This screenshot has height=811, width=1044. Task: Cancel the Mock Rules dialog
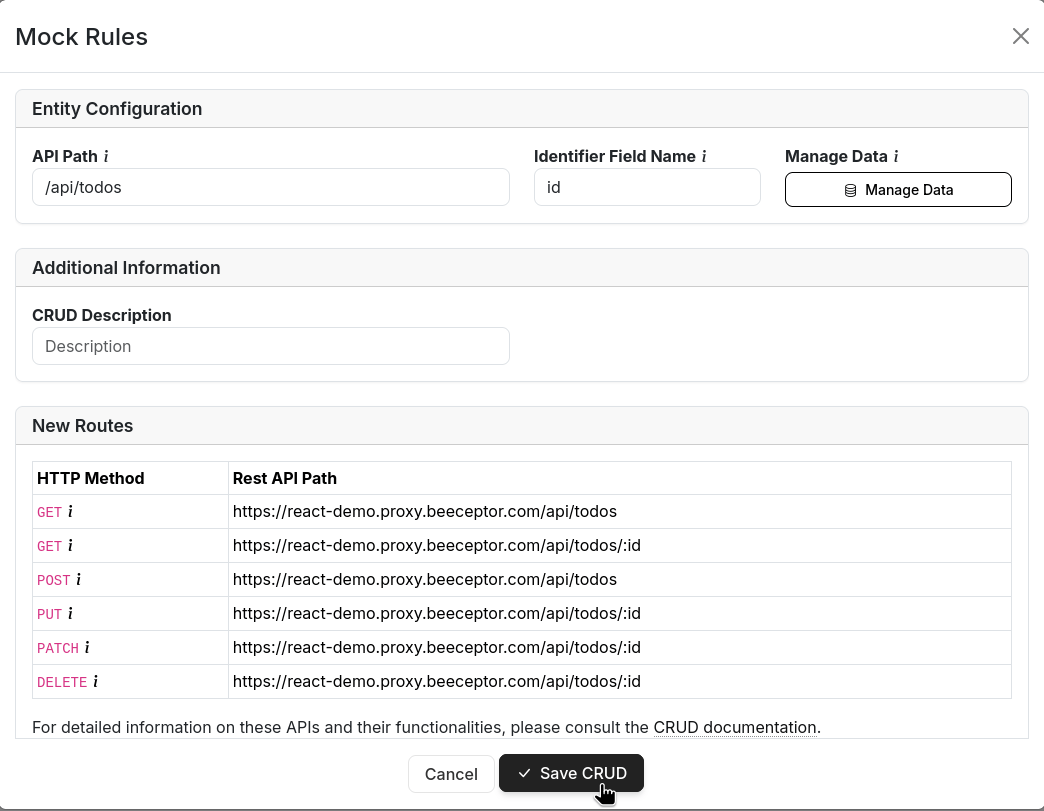(x=451, y=773)
